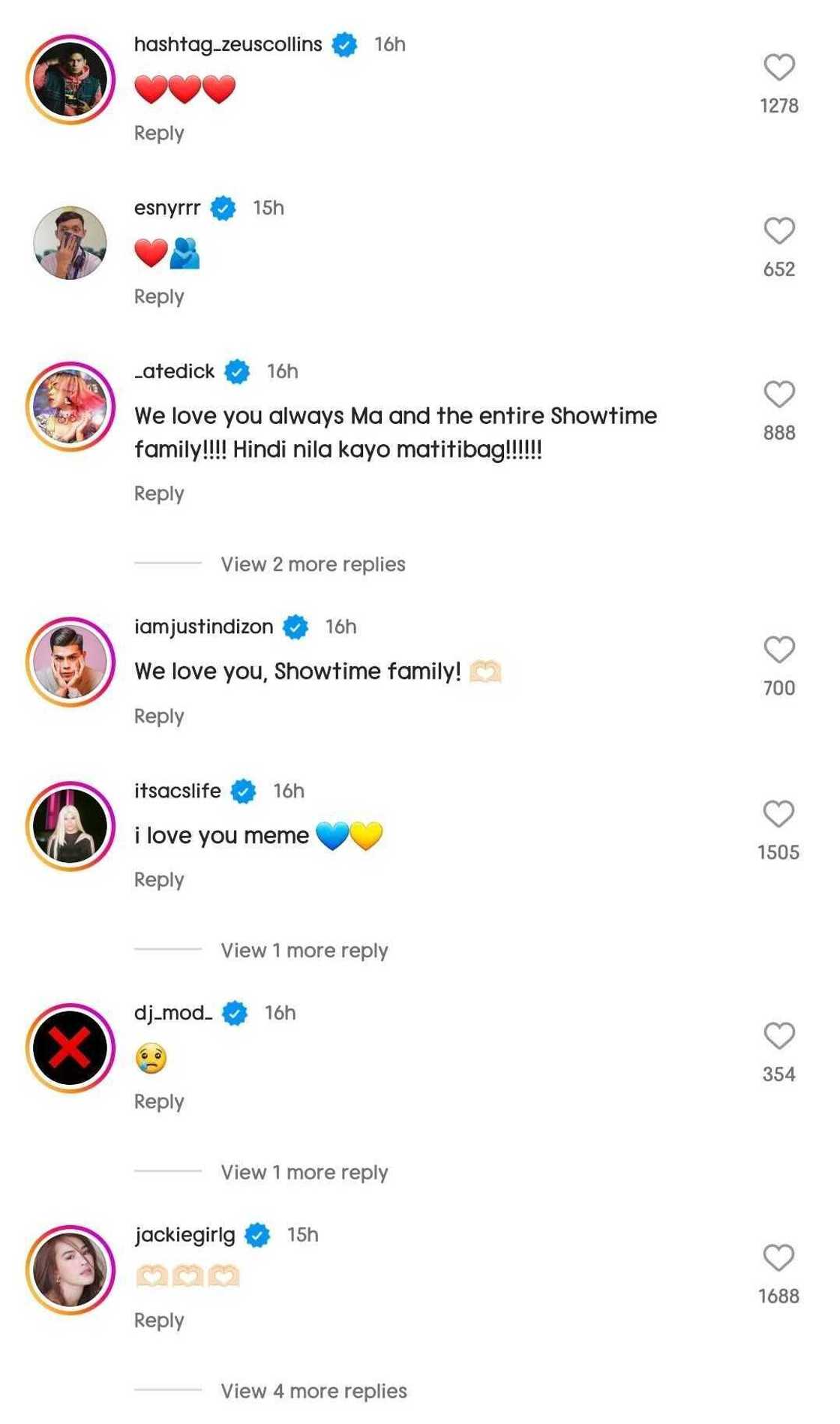Like the hashtag_zeuscollins comment
Image resolution: width=840 pixels, height=1424 pixels.
coord(778,68)
